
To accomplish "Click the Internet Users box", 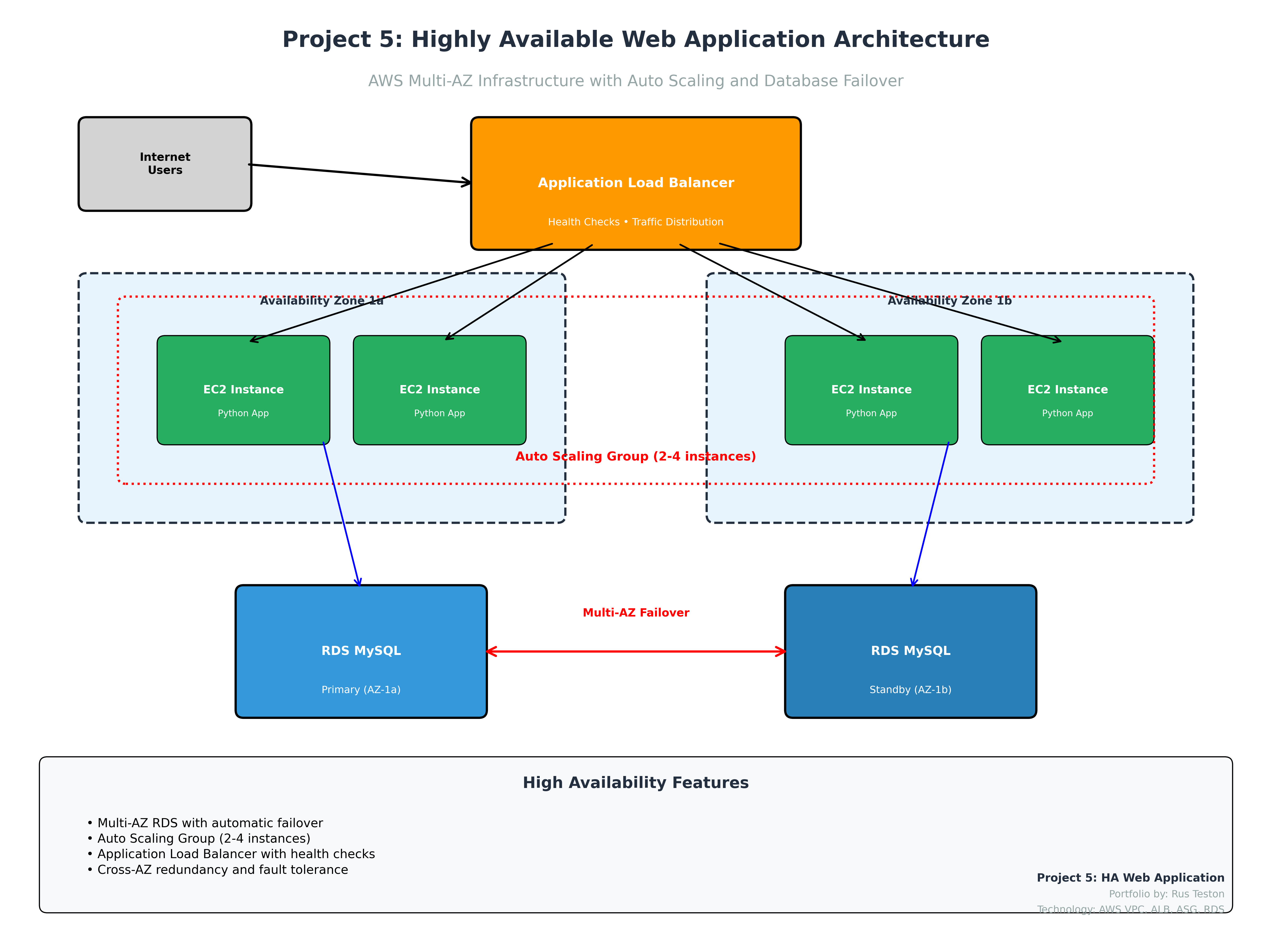I will 165,164.
